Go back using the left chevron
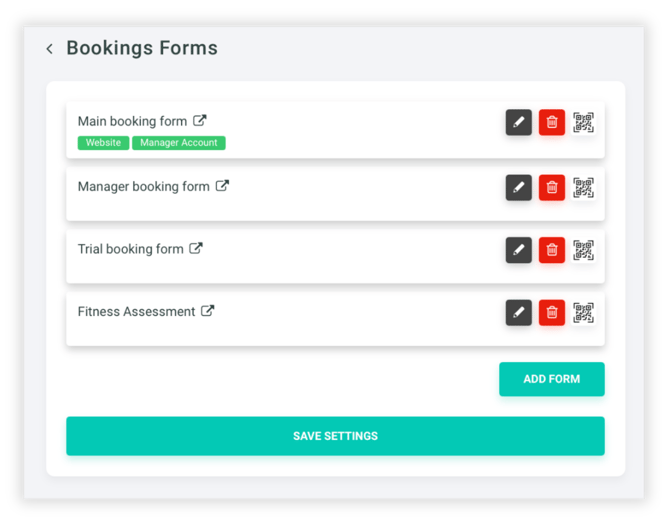 (x=50, y=49)
